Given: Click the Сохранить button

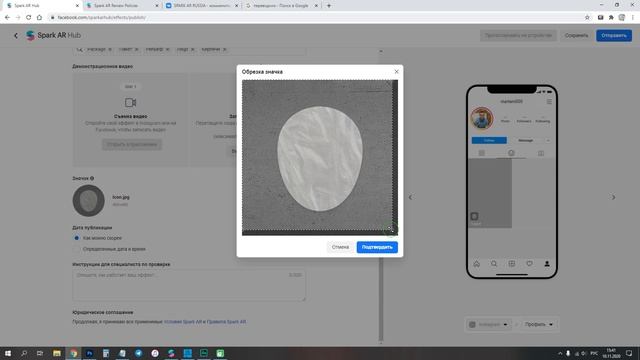Looking at the screenshot, I should 576,36.
